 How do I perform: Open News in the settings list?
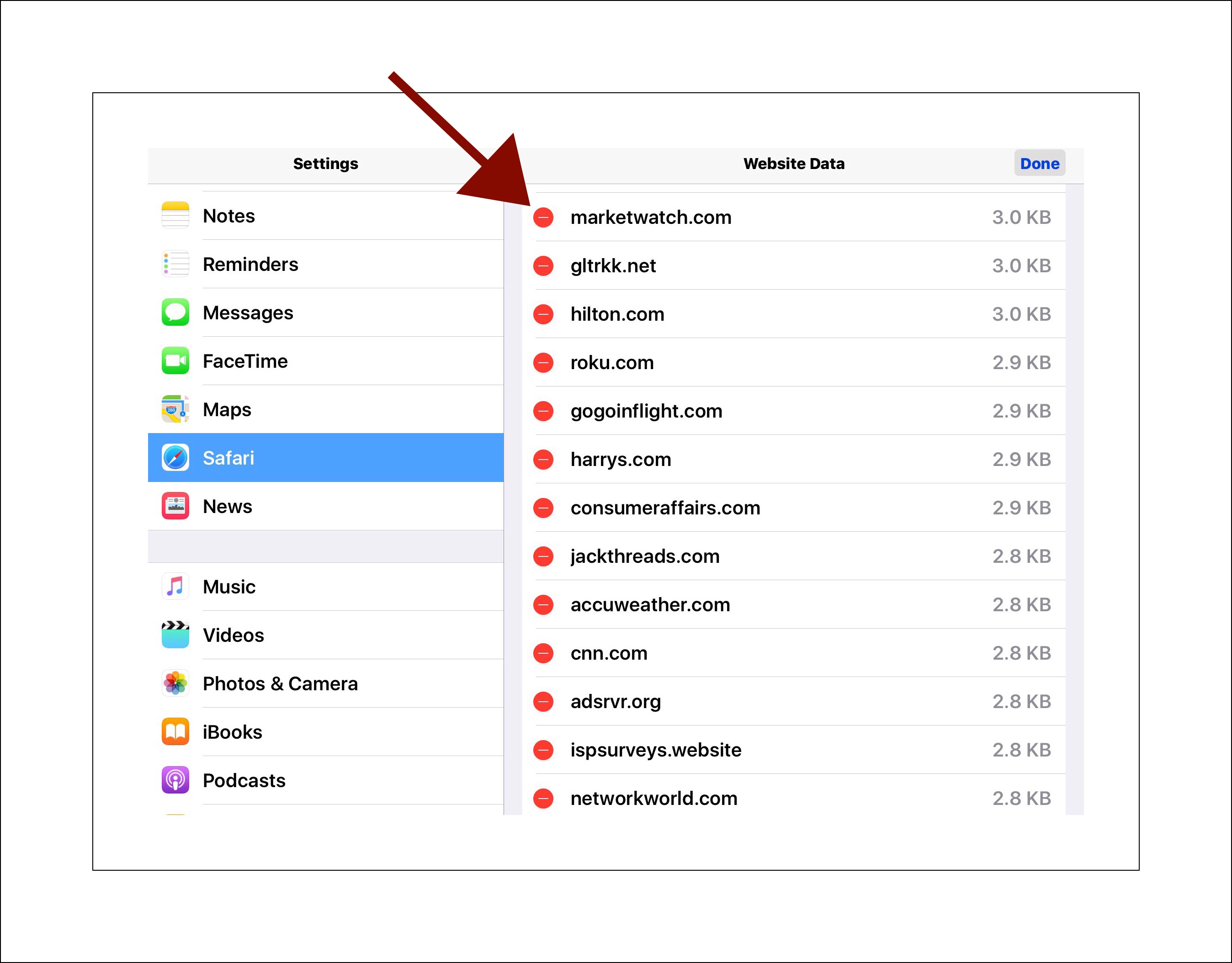point(325,506)
